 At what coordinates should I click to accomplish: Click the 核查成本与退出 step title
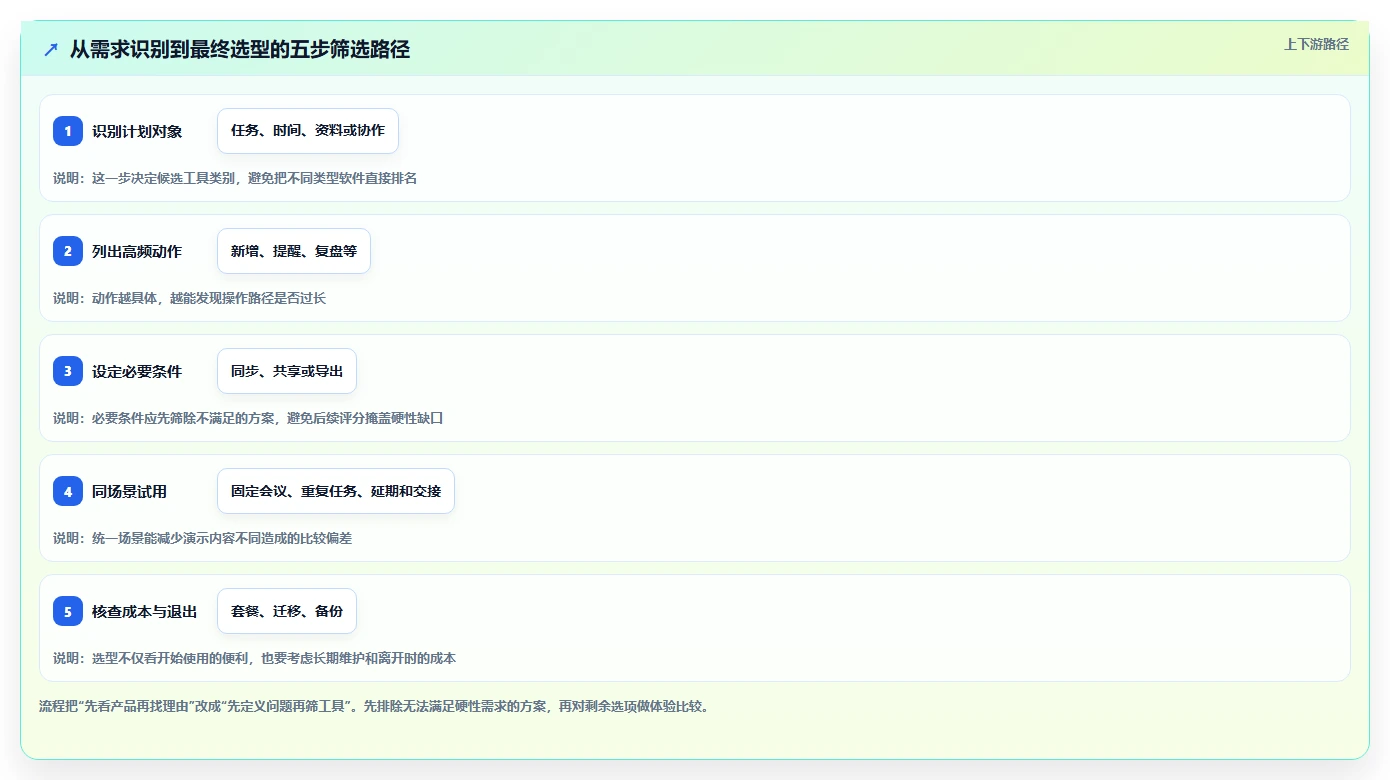point(144,611)
